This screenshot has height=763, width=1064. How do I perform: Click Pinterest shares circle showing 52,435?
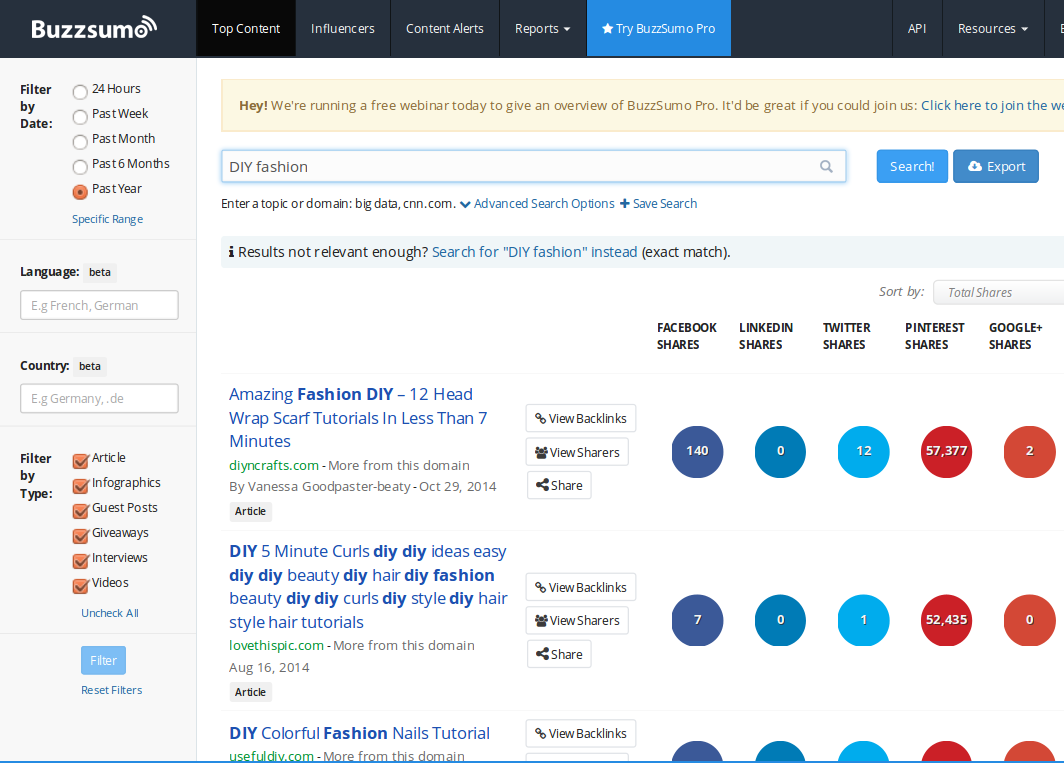coord(947,620)
